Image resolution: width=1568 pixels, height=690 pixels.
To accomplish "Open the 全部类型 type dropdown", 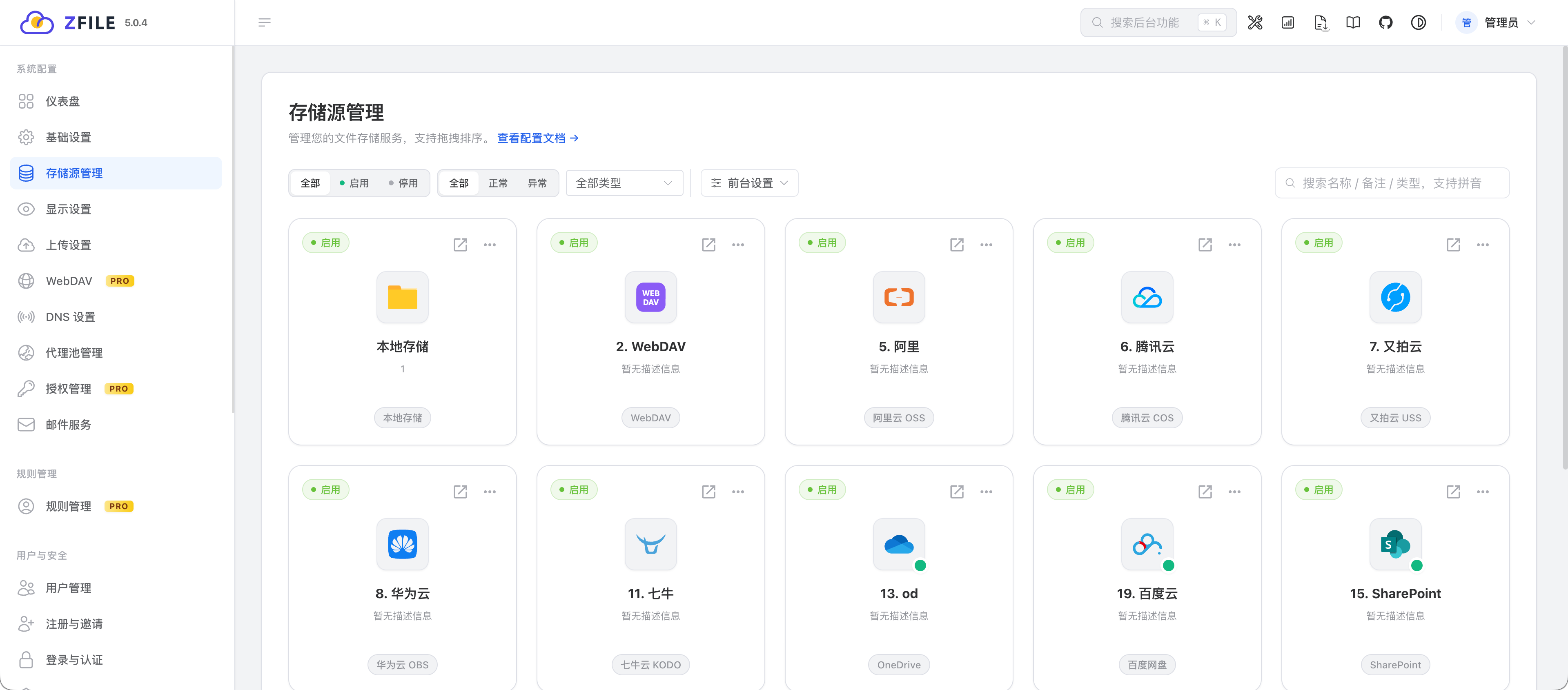I will (624, 183).
